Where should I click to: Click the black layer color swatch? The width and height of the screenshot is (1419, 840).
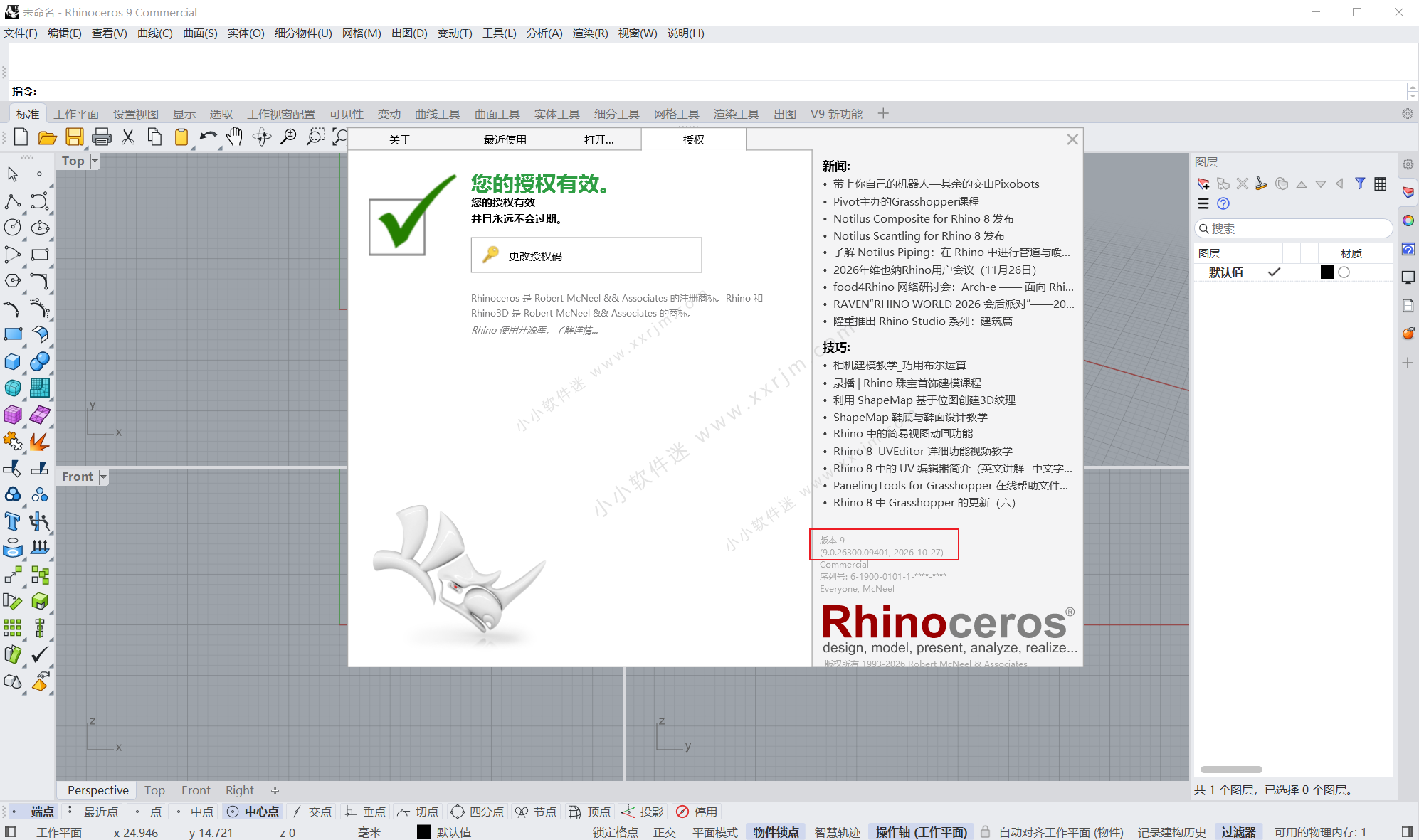pyautogui.click(x=1327, y=272)
